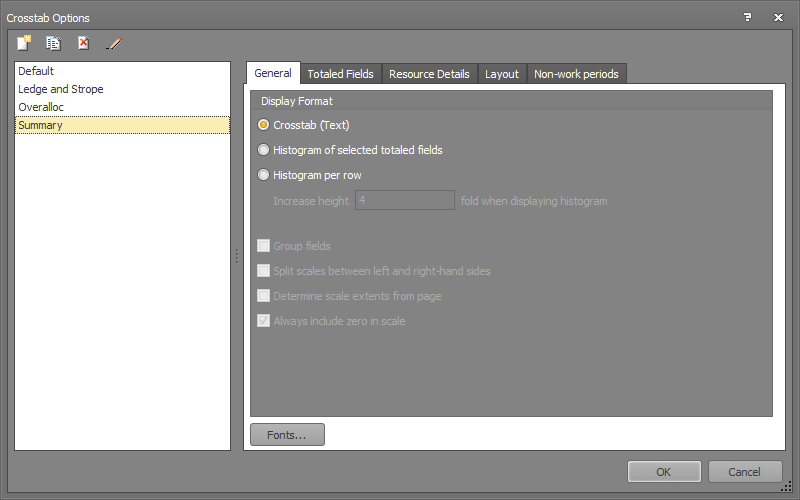Choose Histogram of selected totaled fields
The height and width of the screenshot is (500, 800).
coord(264,150)
